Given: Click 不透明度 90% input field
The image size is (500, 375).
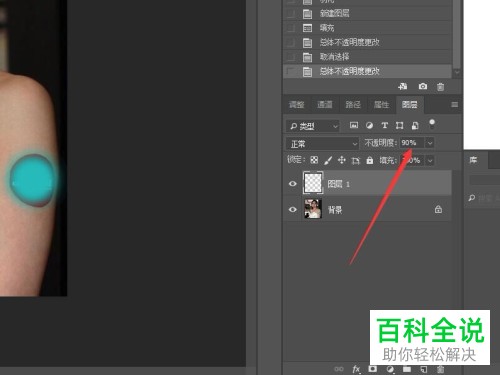Looking at the screenshot, I should coord(412,143).
